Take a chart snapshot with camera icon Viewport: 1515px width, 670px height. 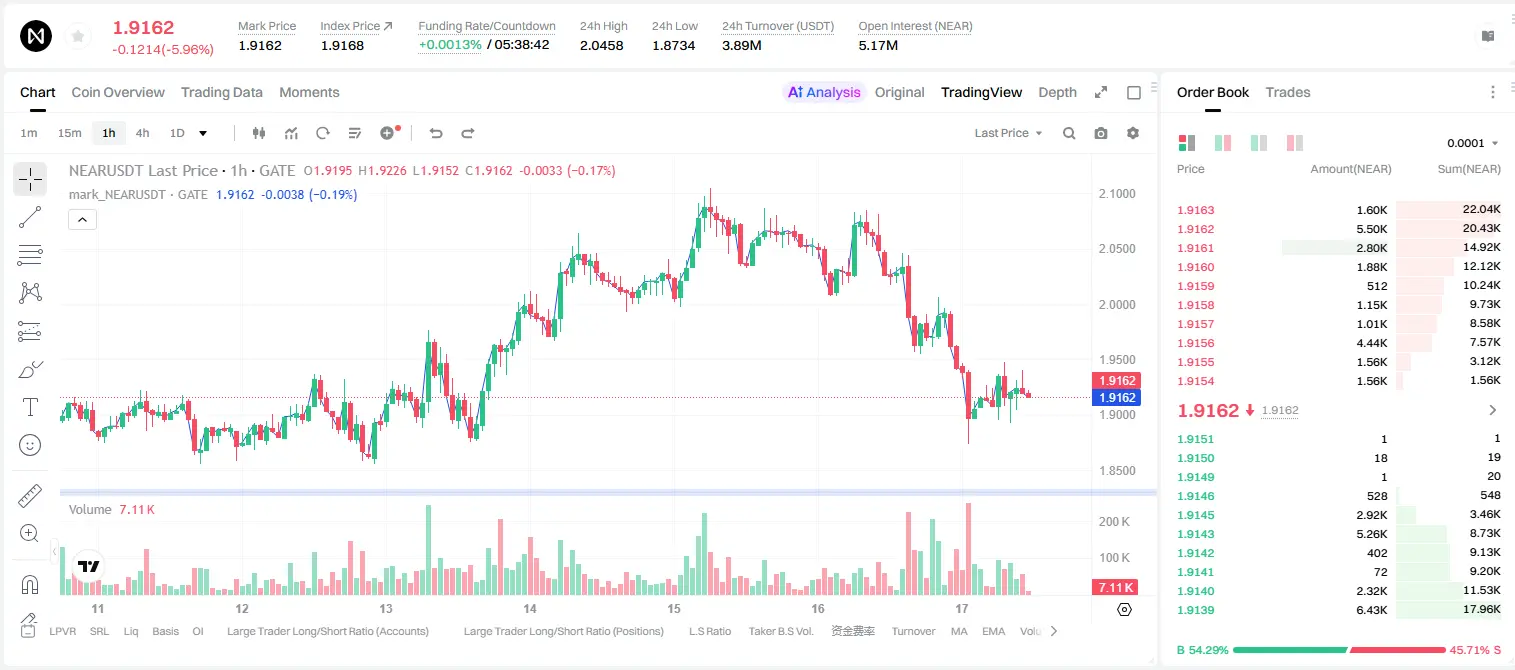[1101, 133]
